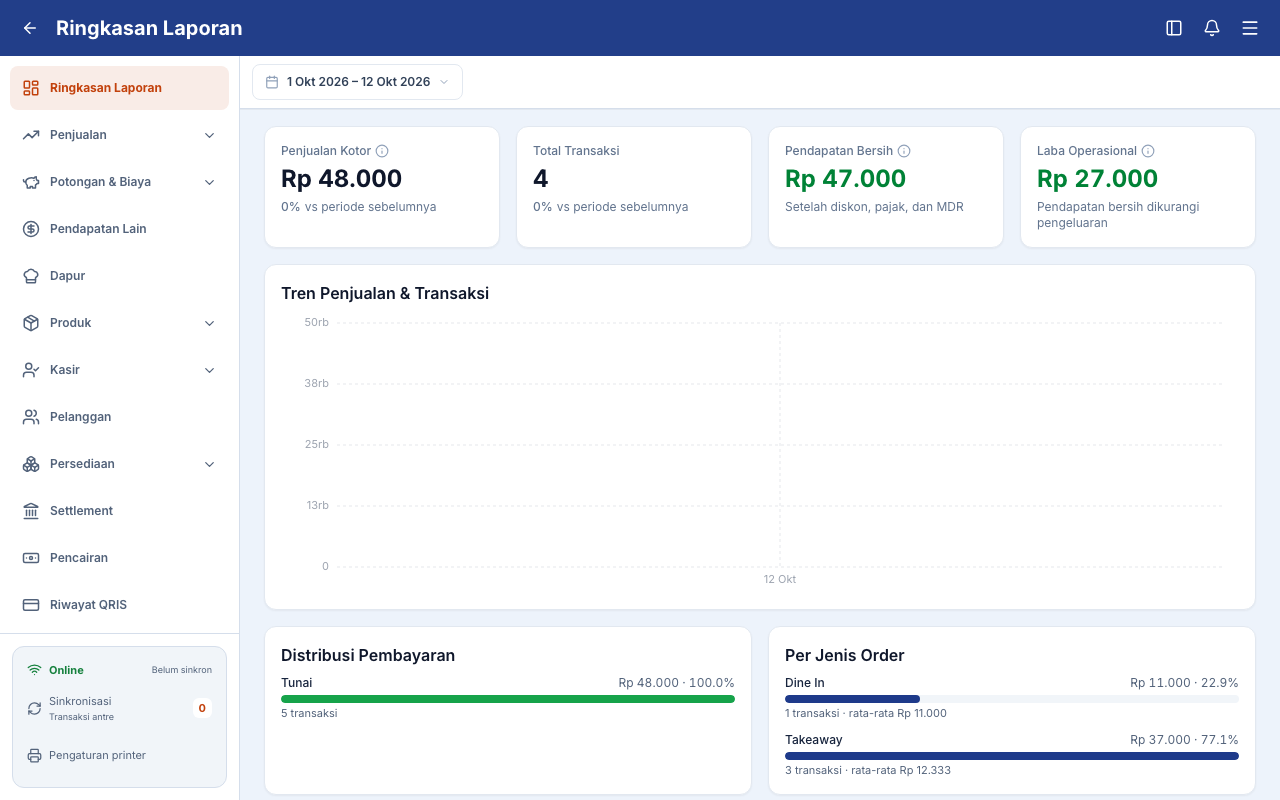Click info icon beside Laba Operasional
Viewport: 1280px width, 800px height.
[1148, 151]
